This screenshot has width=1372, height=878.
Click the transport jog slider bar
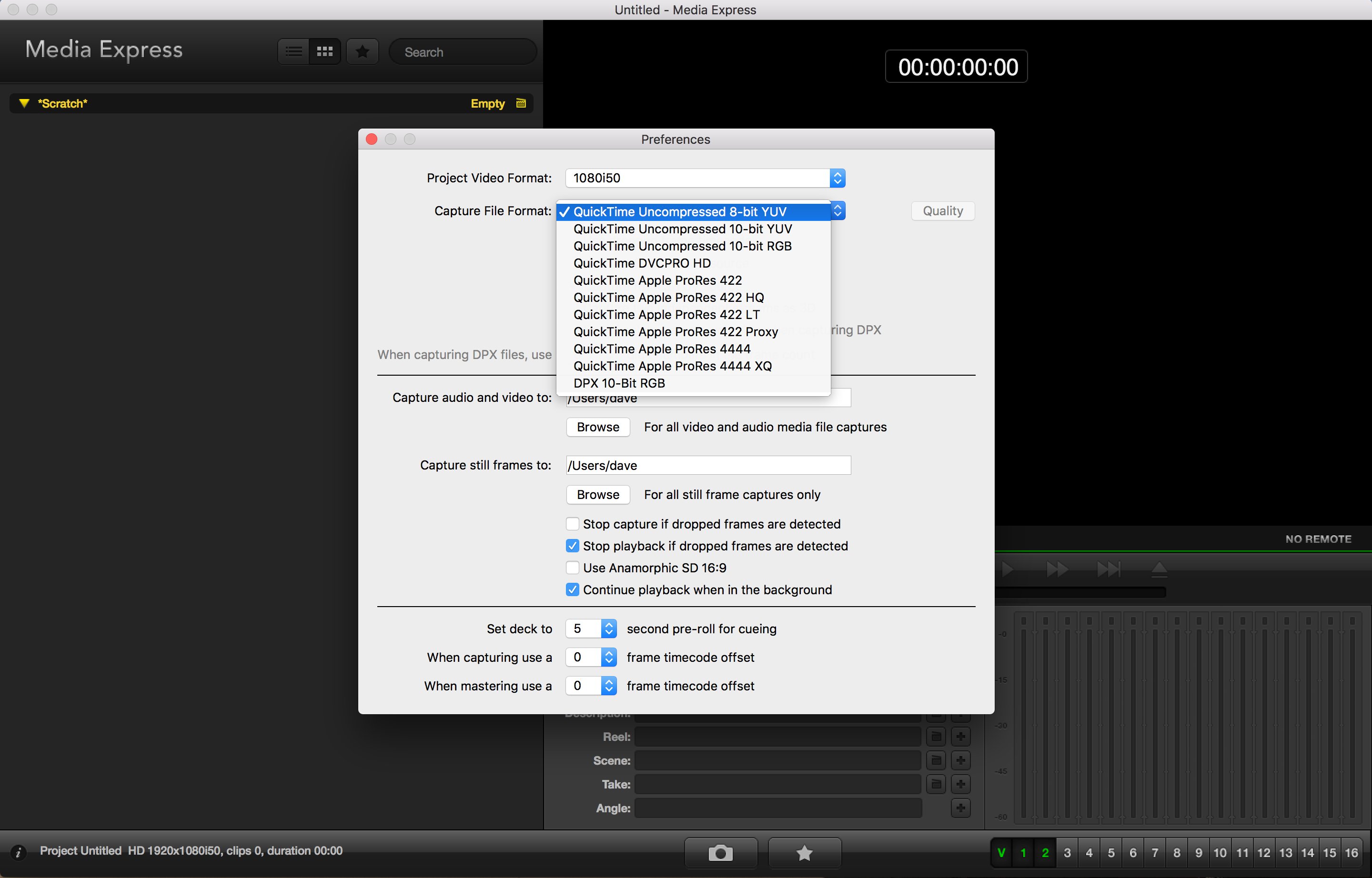[1080, 592]
